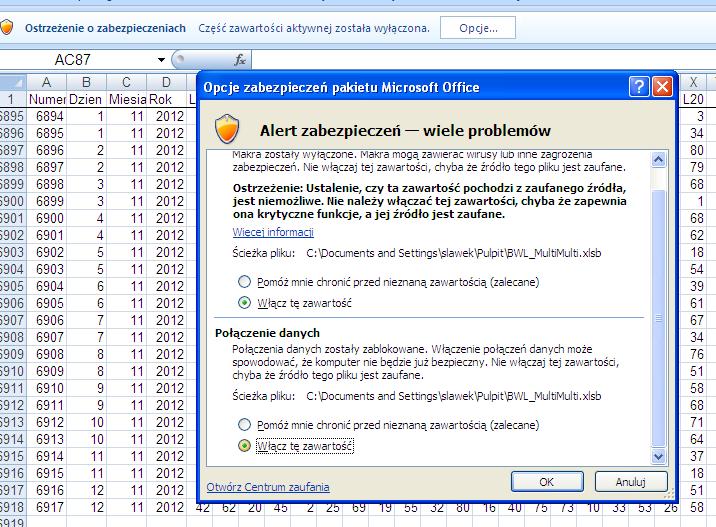716x527 pixels.
Task: Click the 'Połączenie danych' section heading
Action: coord(267,333)
